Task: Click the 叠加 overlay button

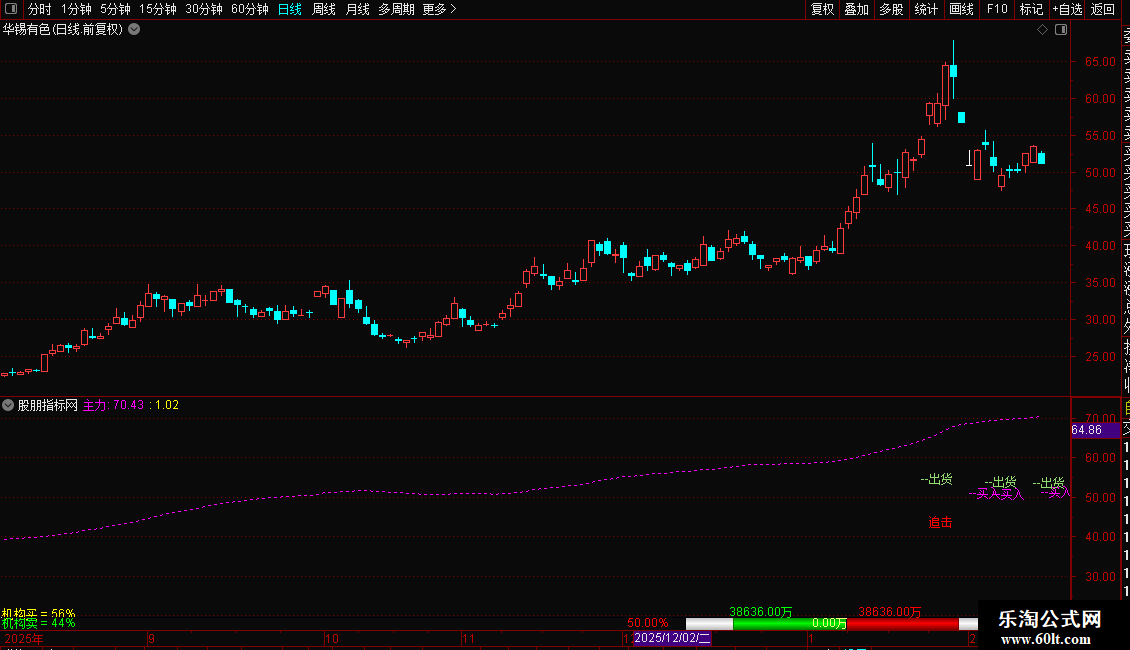Action: point(857,9)
